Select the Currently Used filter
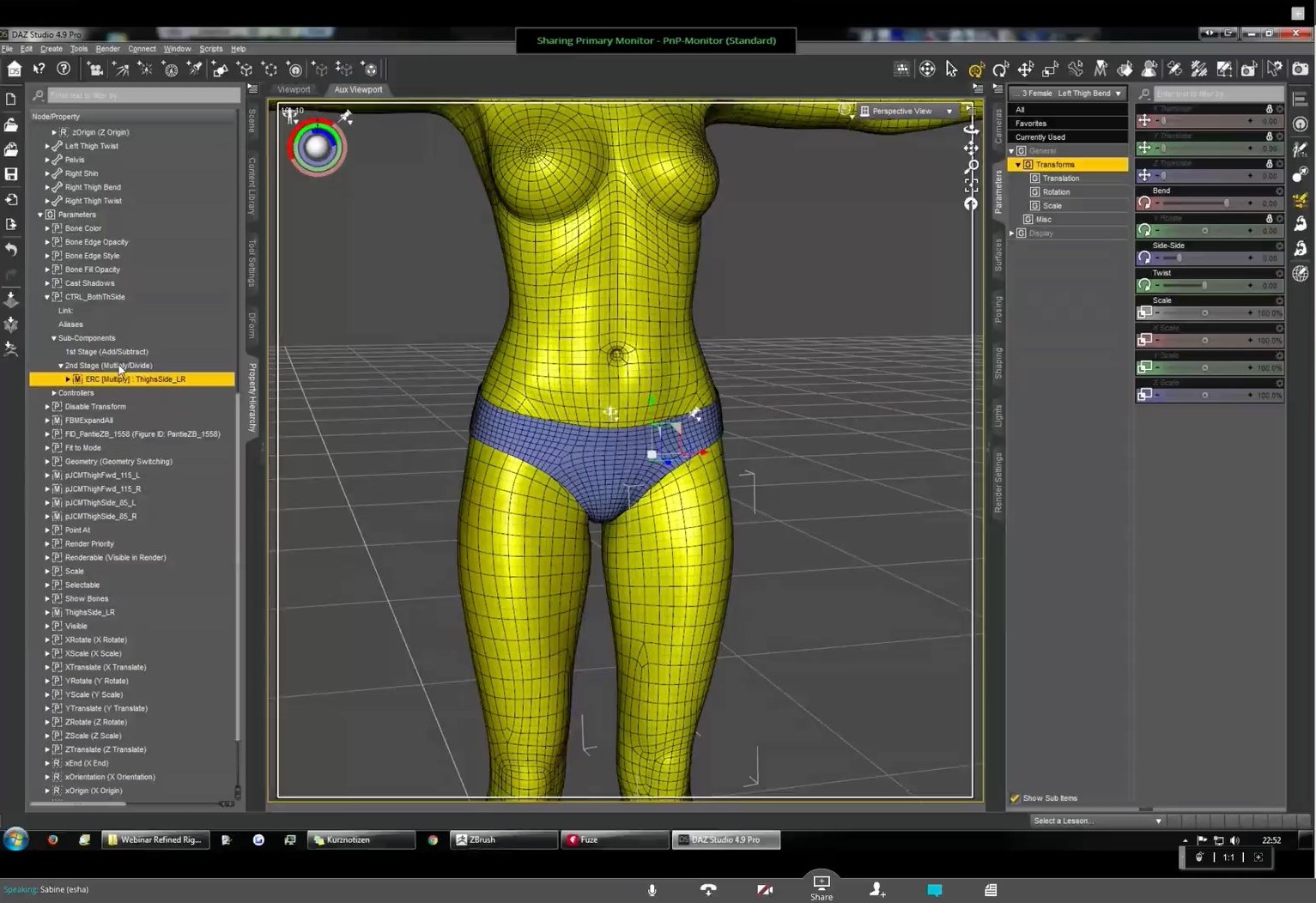1316x903 pixels. [x=1068, y=137]
